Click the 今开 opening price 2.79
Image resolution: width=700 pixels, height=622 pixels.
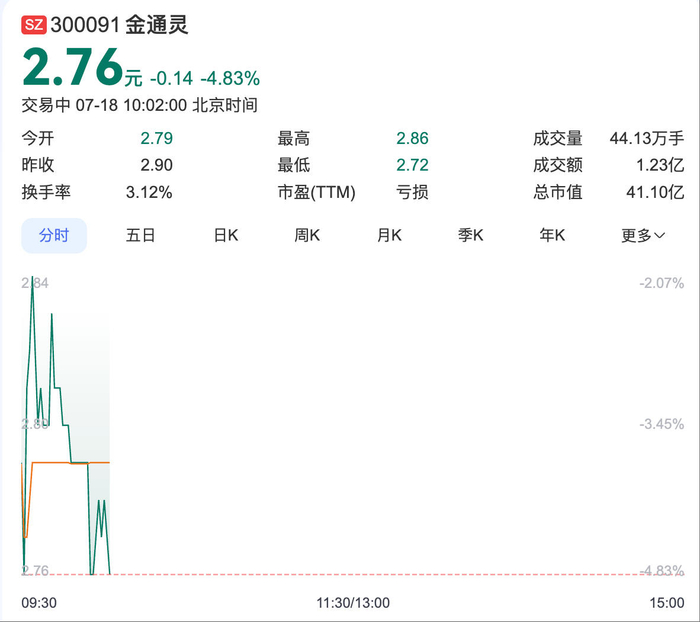point(157,138)
